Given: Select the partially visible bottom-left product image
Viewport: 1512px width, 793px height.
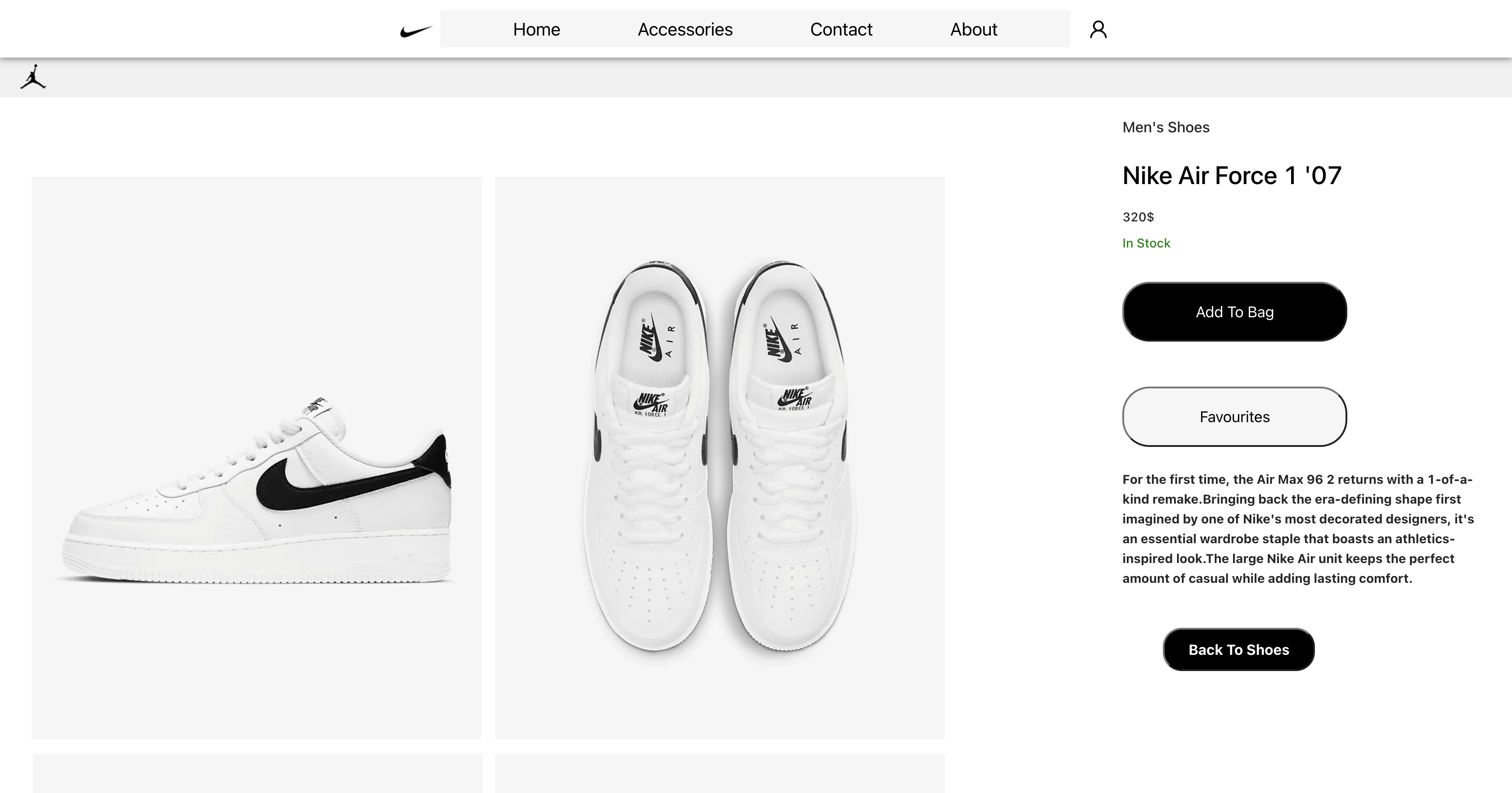Looking at the screenshot, I should click(x=258, y=773).
